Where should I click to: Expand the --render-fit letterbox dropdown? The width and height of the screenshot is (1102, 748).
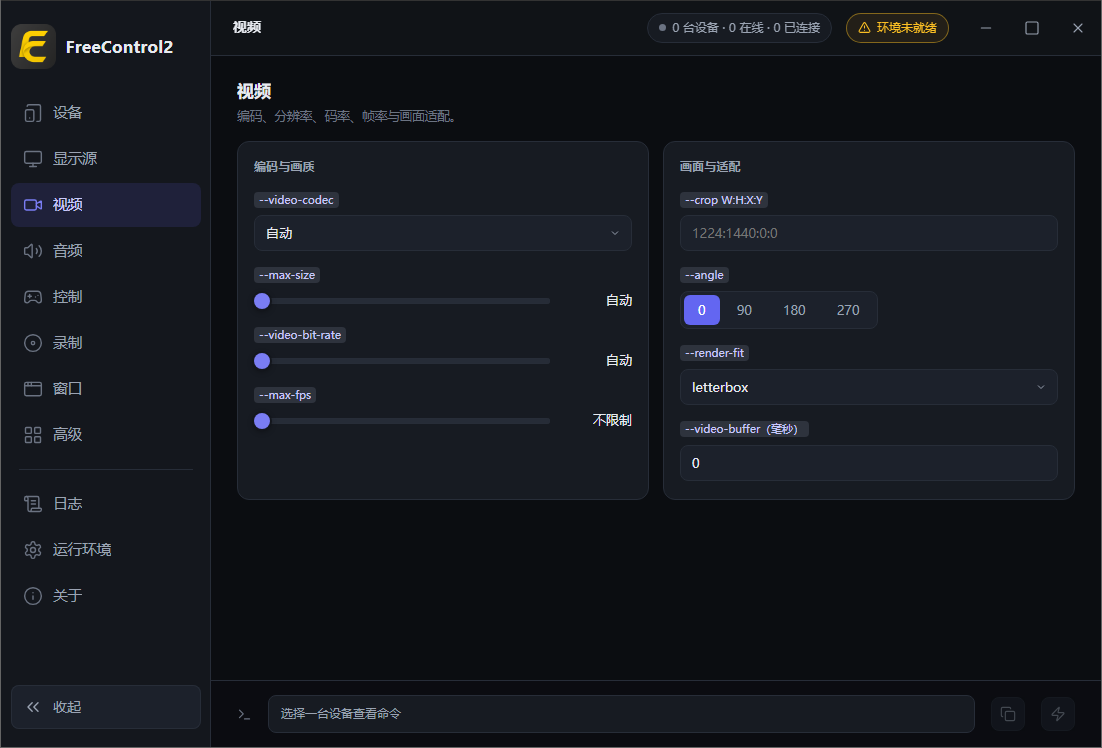click(869, 387)
